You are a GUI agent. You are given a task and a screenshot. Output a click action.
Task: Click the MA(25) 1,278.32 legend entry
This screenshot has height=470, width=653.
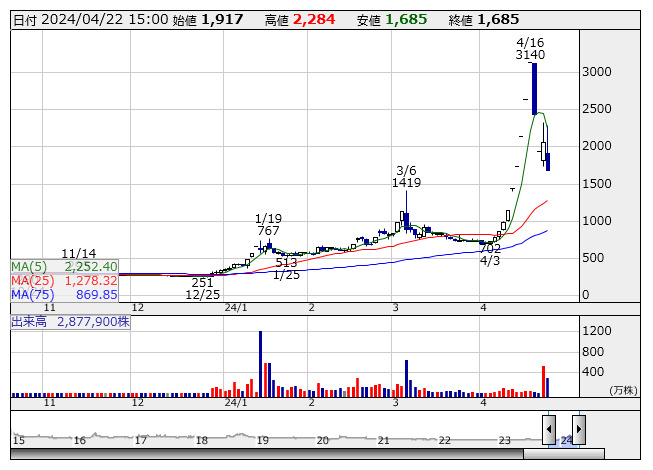point(65,281)
